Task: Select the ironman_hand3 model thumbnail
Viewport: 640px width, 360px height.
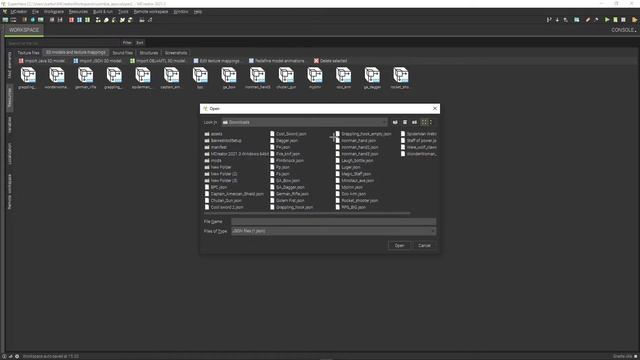Action: pyautogui.click(x=257, y=78)
